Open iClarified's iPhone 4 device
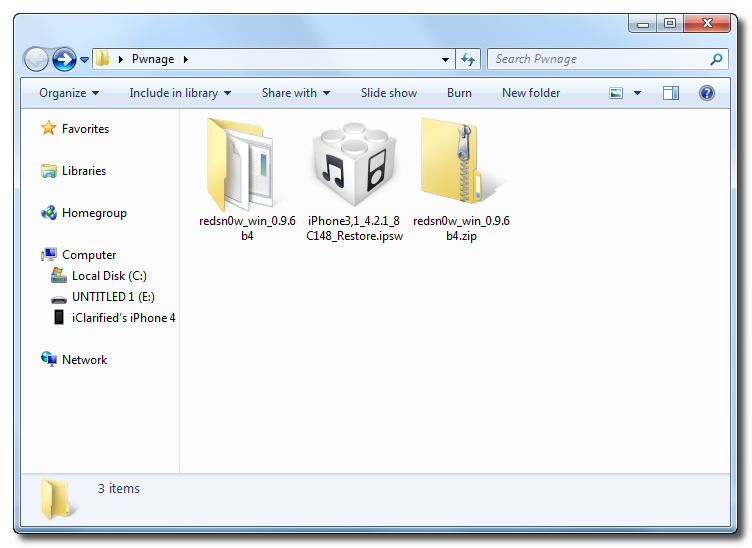The width and height of the screenshot is (752, 548). [123, 318]
